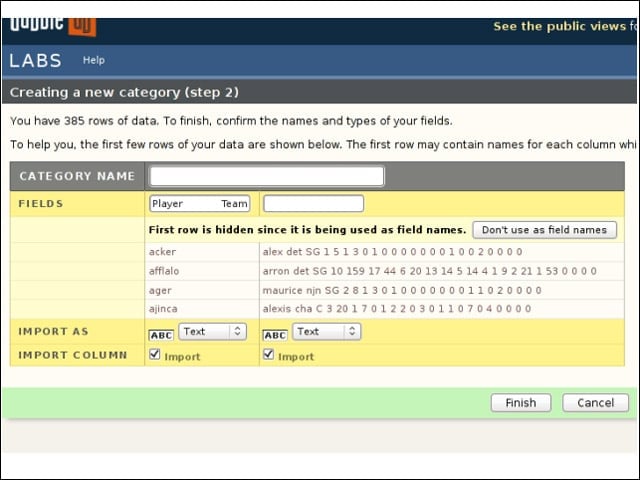Click the ABC text type icon under second column
The height and width of the screenshot is (480, 640).
275,335
